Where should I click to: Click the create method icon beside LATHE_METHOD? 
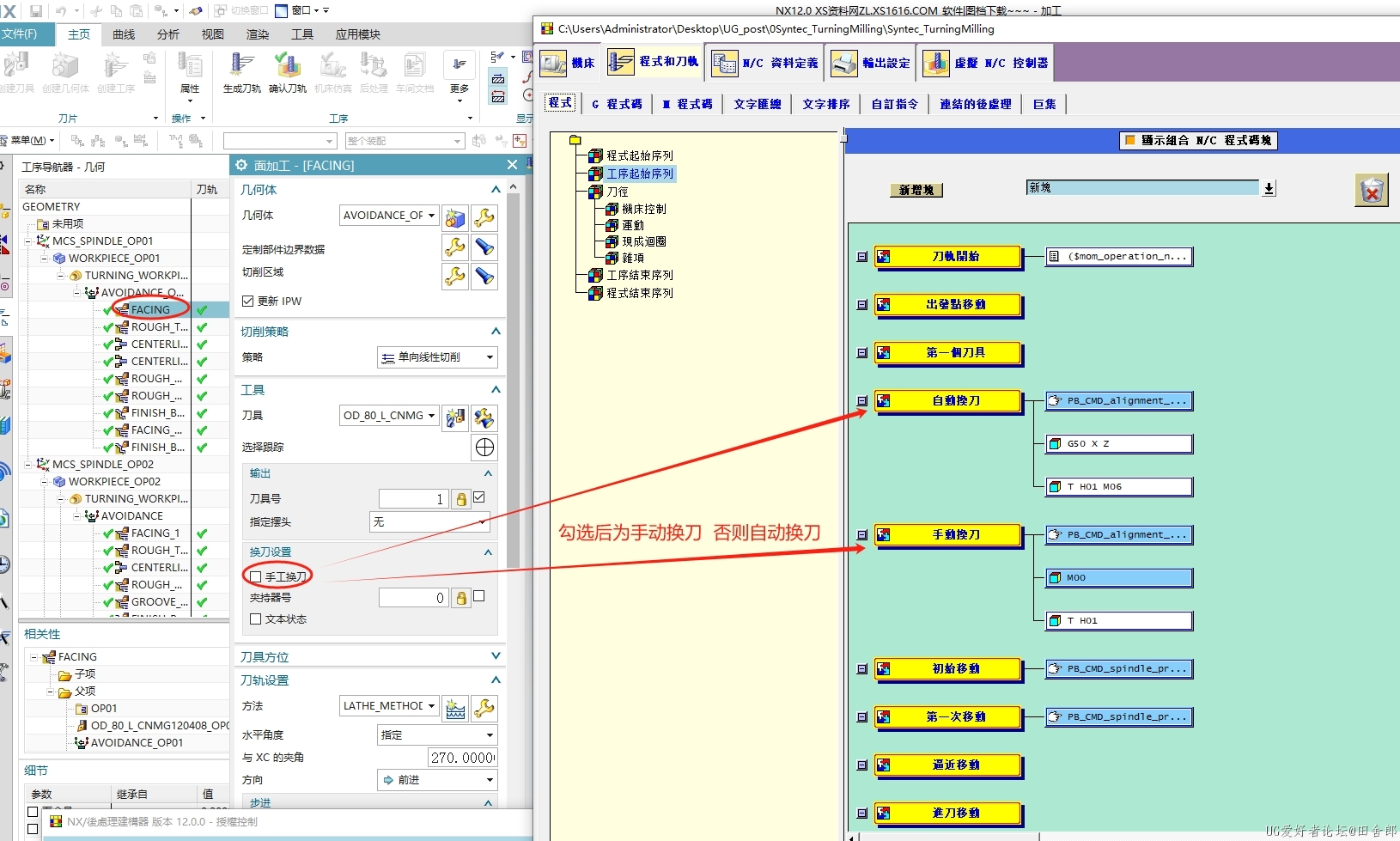(x=455, y=708)
